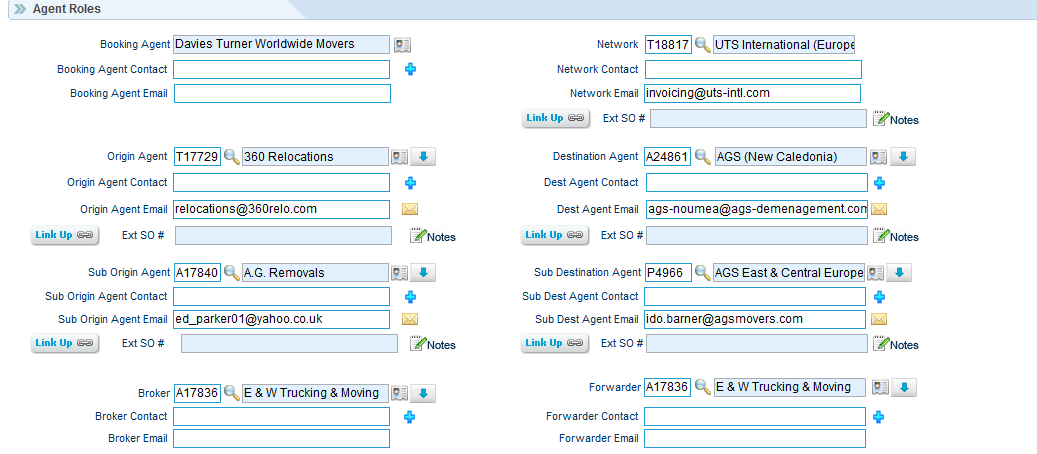Open Sub Origin Agent address card icon

point(399,272)
